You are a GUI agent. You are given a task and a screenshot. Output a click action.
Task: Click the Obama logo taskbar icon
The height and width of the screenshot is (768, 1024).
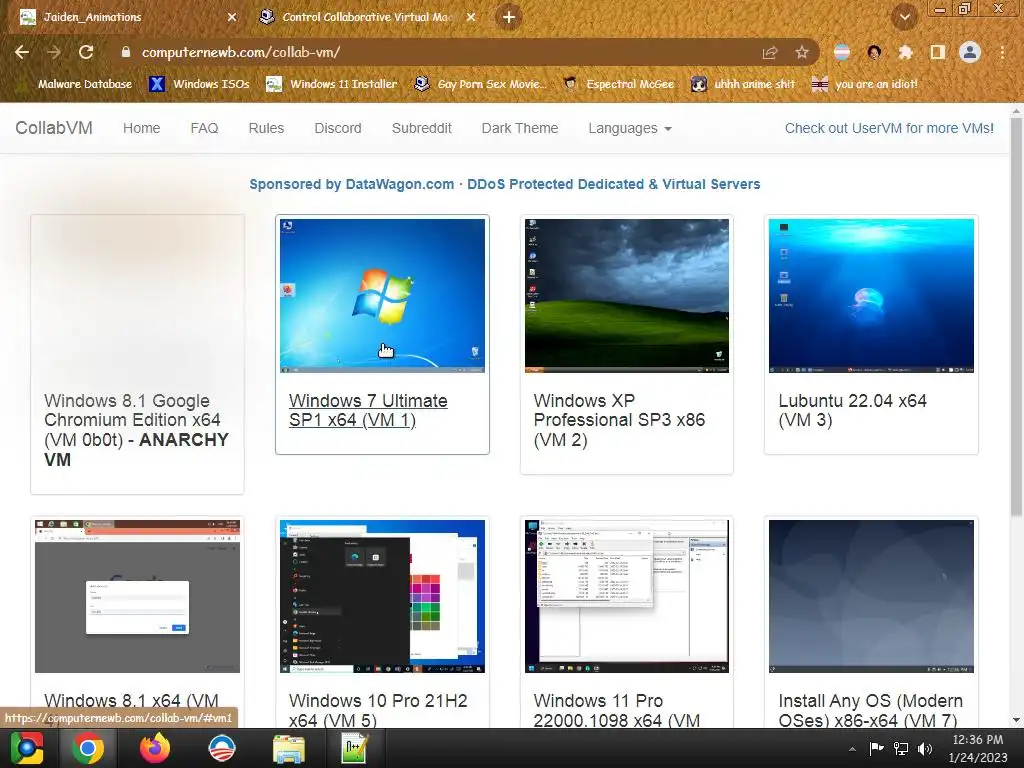click(221, 748)
